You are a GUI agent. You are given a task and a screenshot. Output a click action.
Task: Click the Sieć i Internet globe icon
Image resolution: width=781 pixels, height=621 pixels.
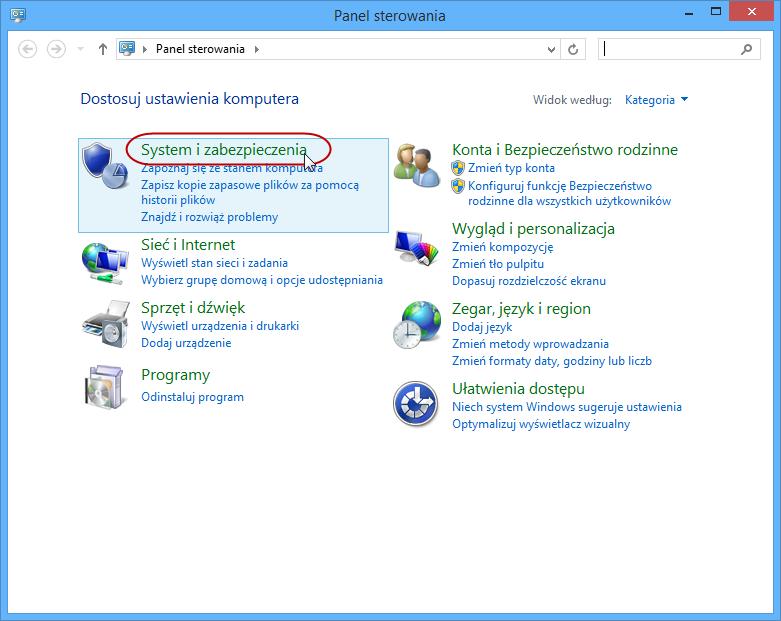tap(105, 264)
